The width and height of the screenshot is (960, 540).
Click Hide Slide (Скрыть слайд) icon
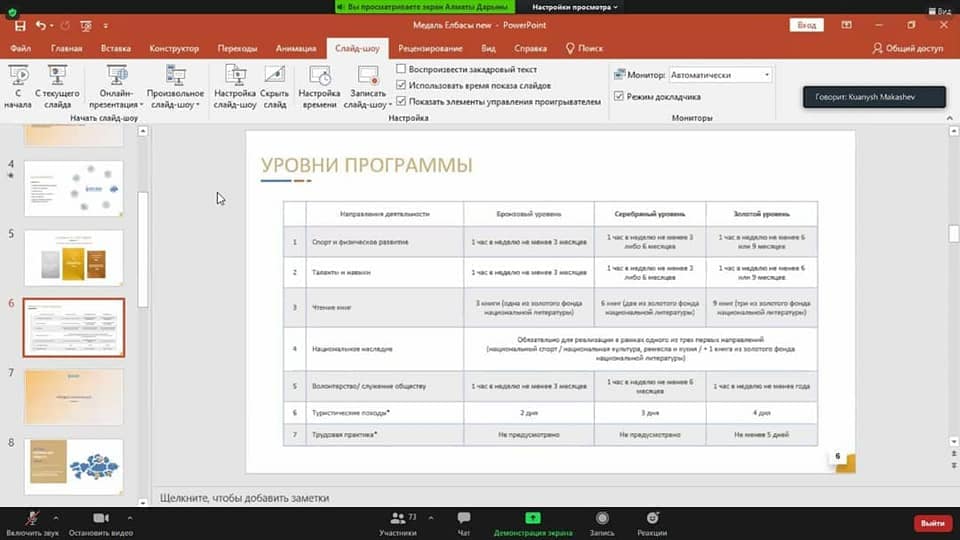tap(274, 86)
